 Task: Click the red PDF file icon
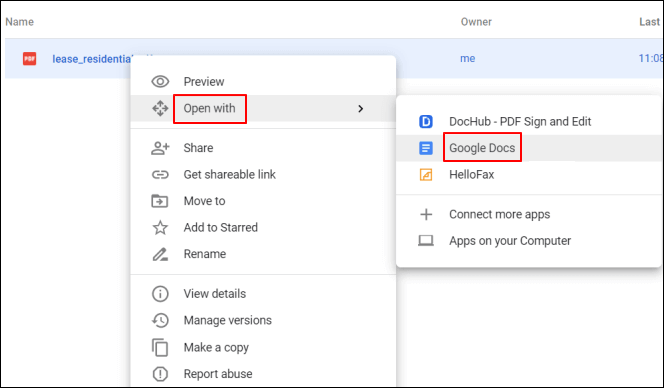coord(29,58)
